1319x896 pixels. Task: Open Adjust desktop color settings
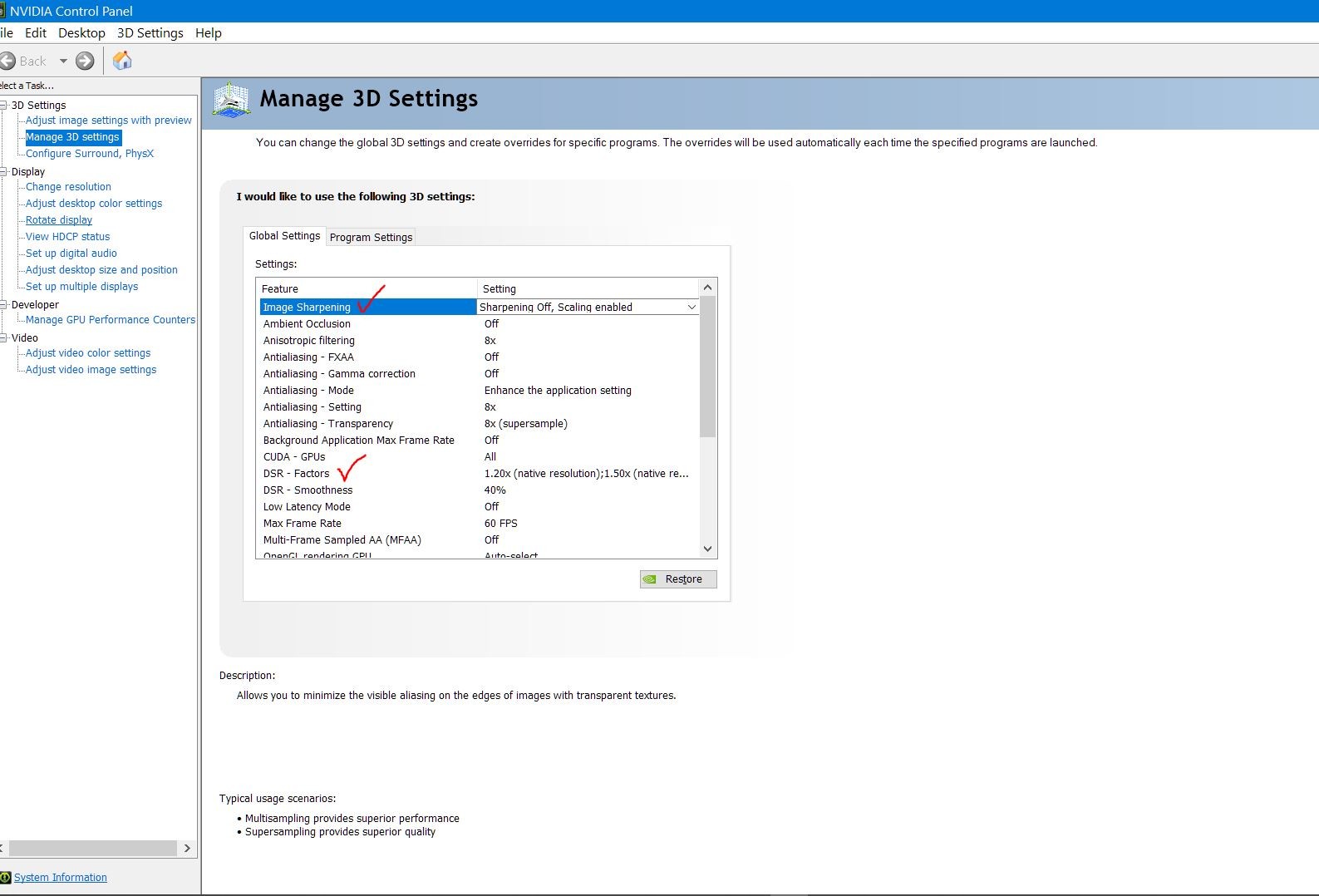pos(94,204)
